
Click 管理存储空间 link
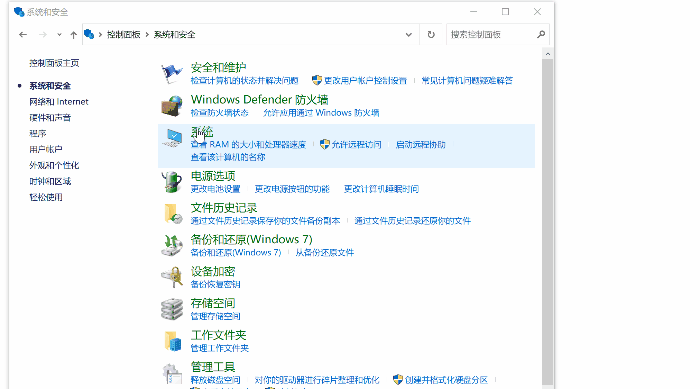pos(216,316)
